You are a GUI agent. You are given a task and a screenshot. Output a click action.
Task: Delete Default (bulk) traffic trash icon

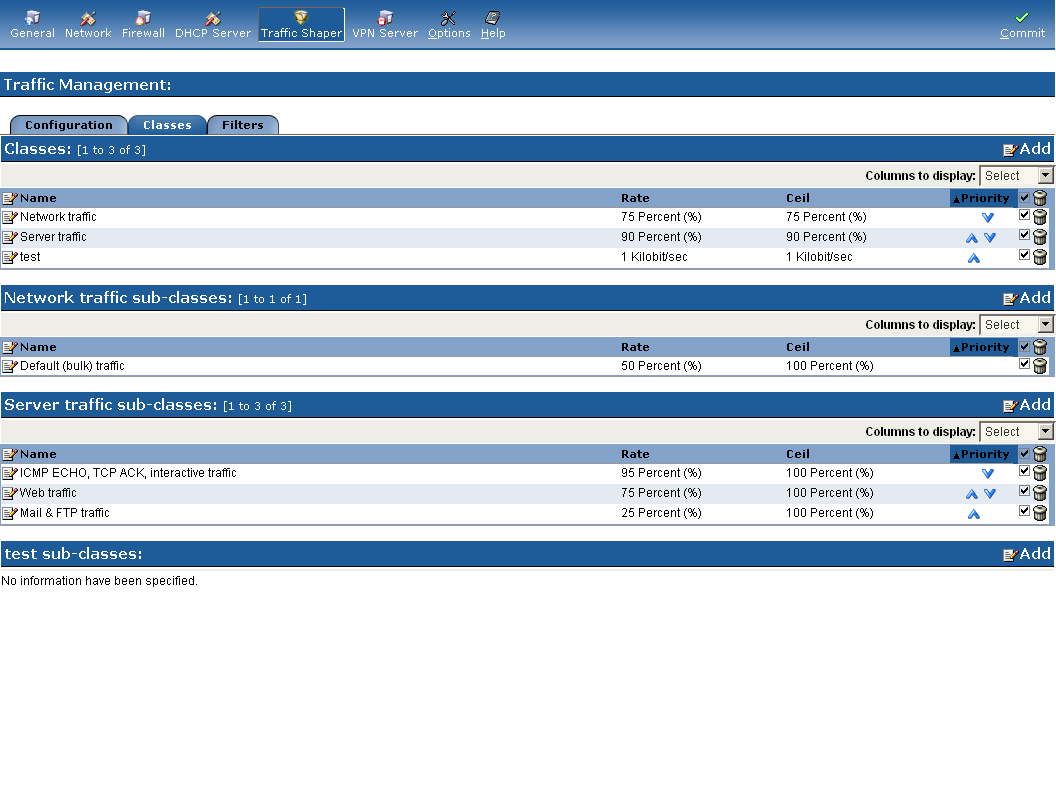1040,366
